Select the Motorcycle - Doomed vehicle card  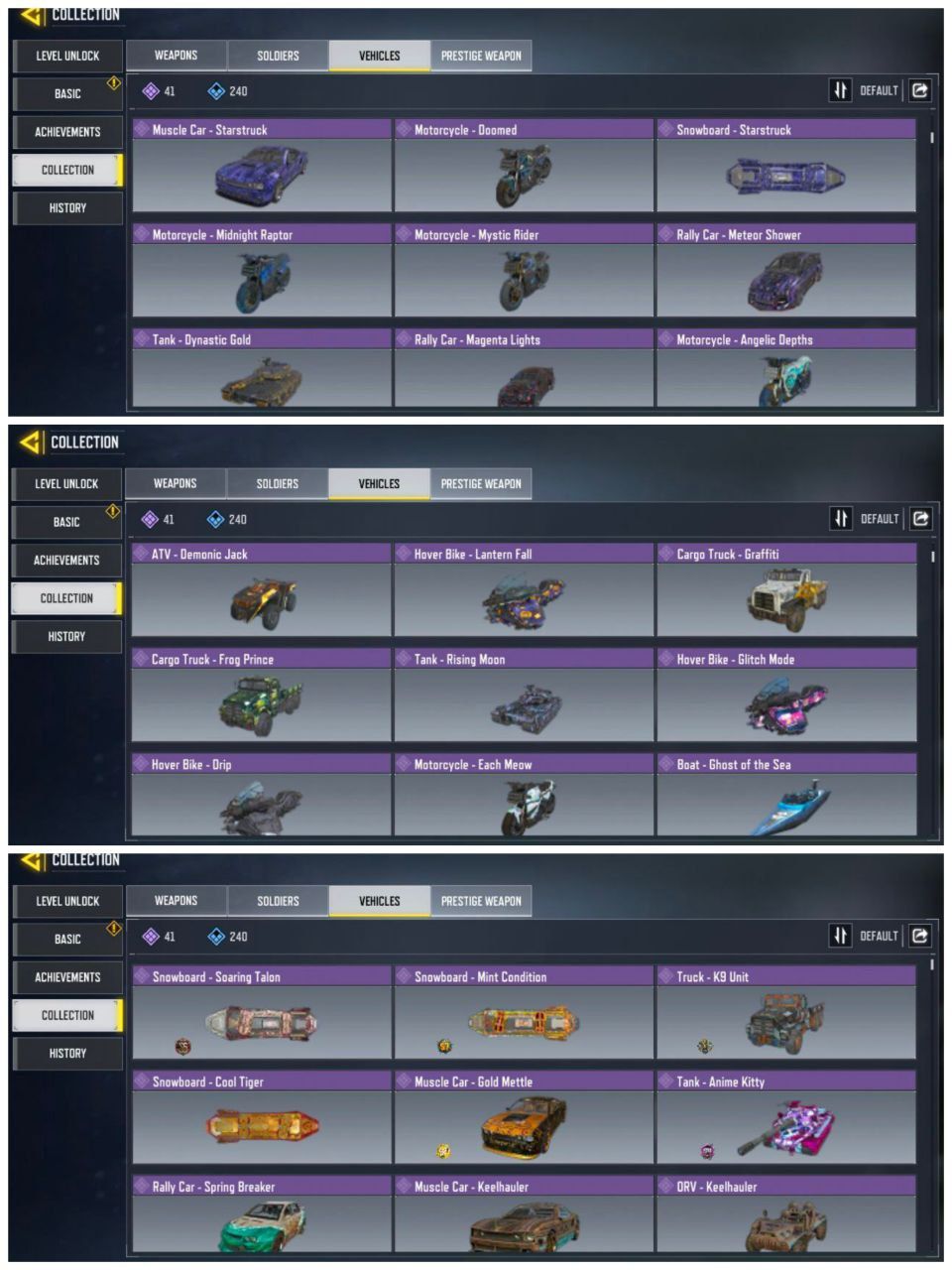point(524,166)
